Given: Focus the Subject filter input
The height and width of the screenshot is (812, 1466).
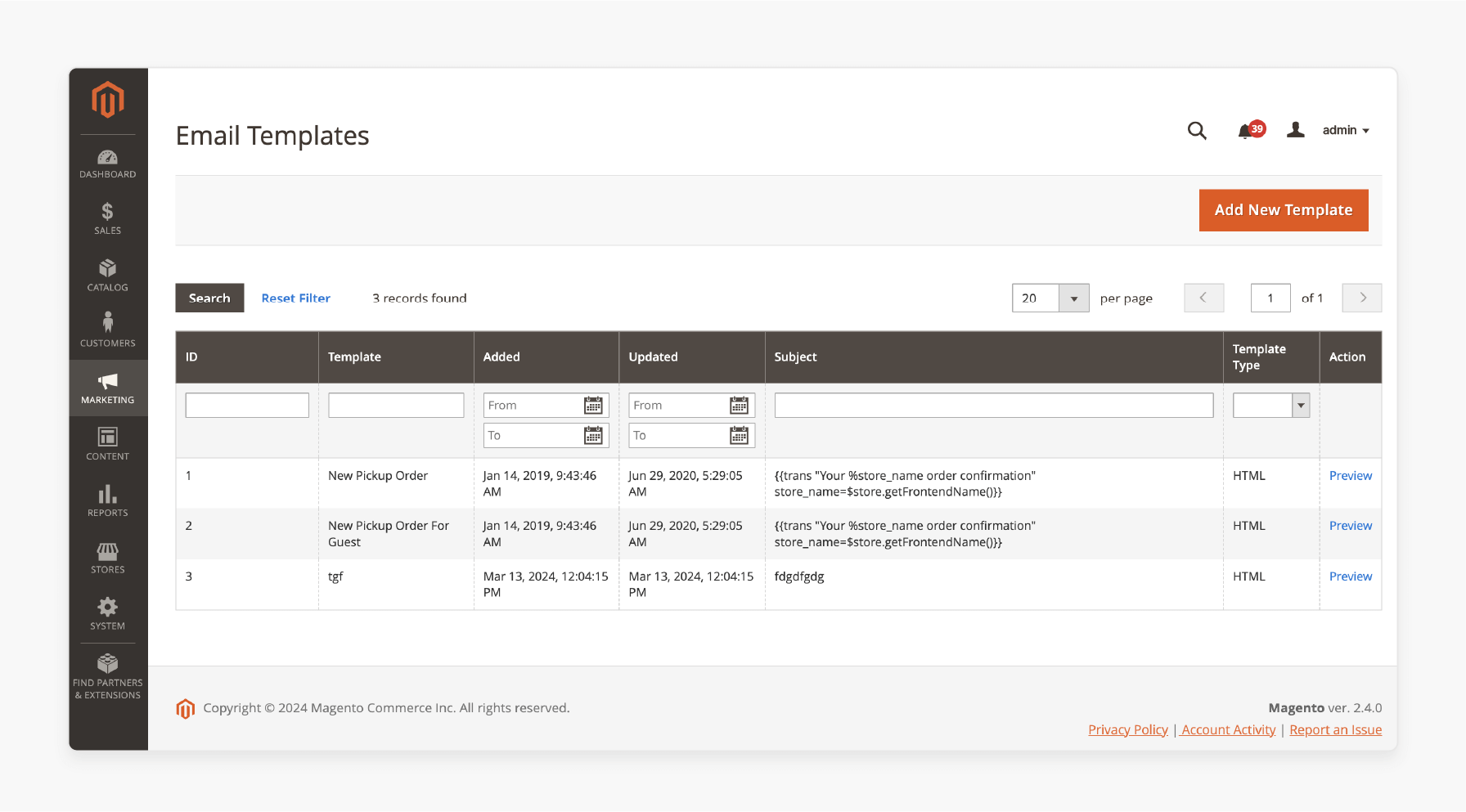Looking at the screenshot, I should 994,406.
